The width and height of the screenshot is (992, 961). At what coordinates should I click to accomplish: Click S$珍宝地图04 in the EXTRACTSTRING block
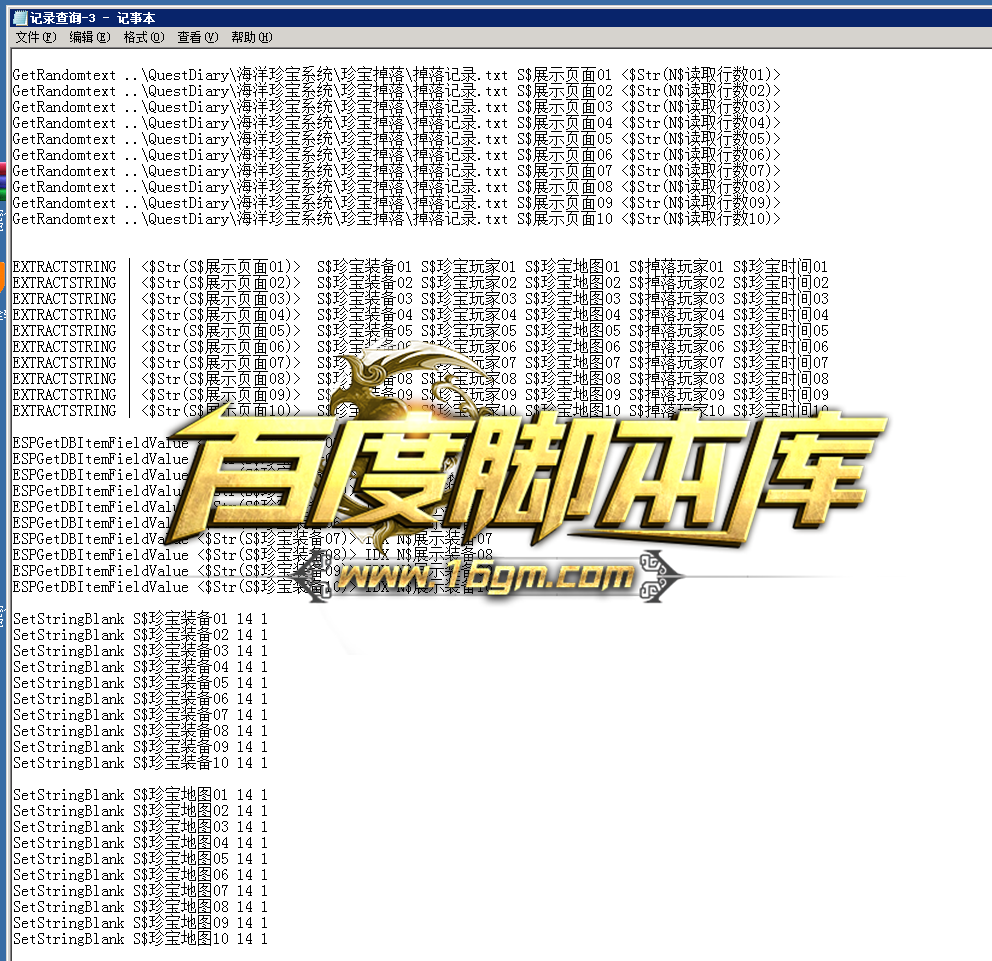point(573,315)
